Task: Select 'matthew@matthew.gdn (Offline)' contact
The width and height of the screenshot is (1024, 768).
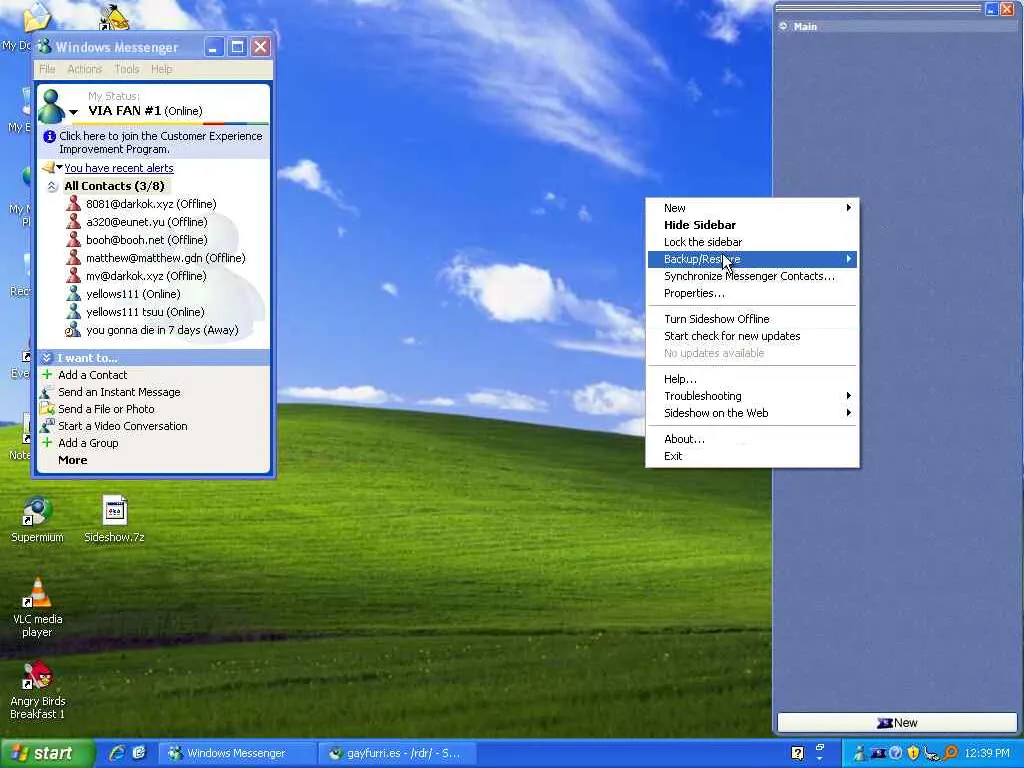Action: (166, 258)
